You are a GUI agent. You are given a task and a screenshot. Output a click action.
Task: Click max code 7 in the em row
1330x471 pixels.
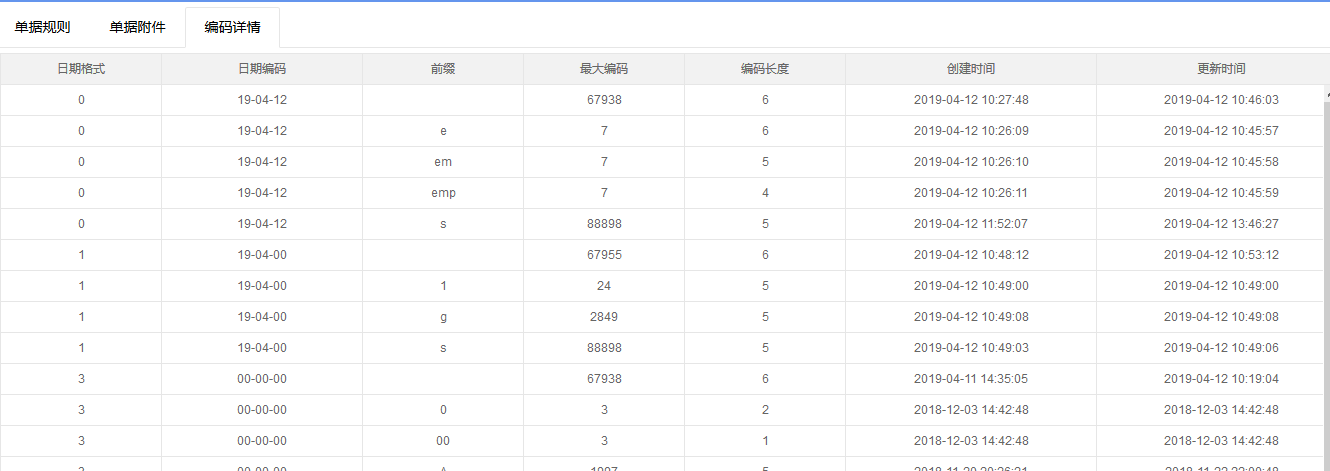point(604,162)
